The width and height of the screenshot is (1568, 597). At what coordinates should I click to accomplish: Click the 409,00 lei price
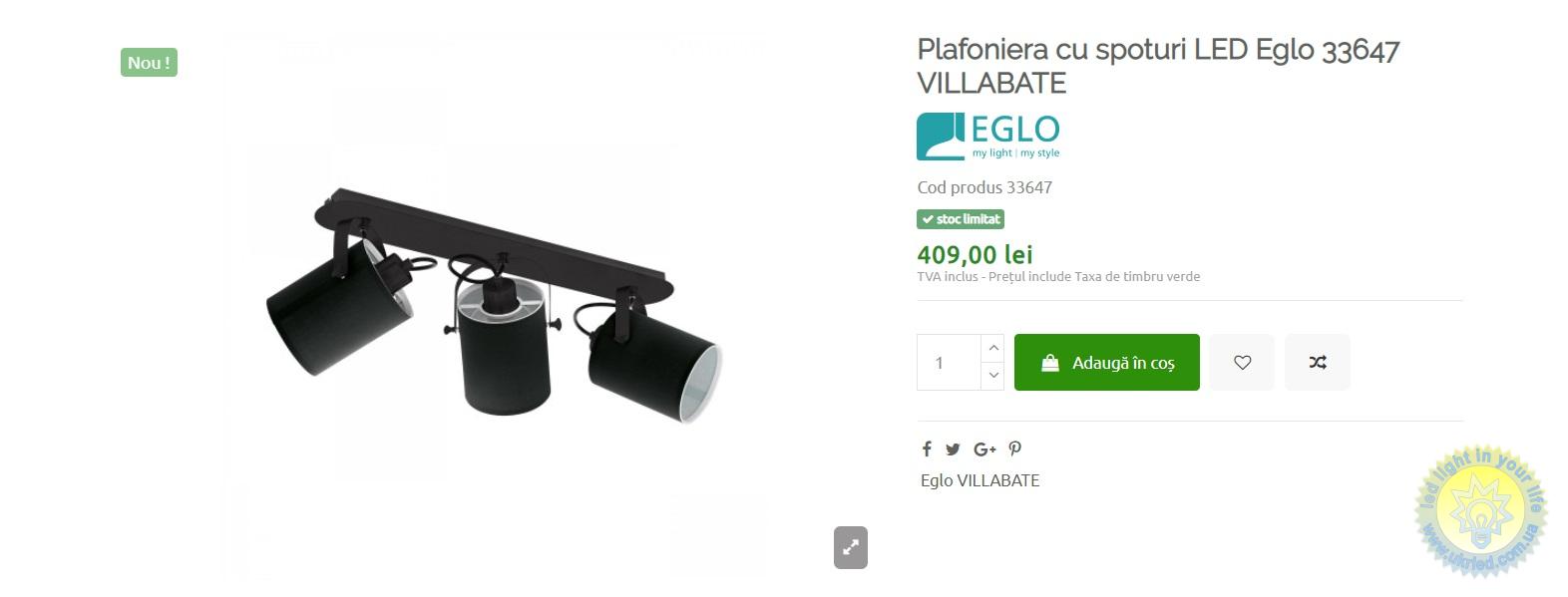pyautogui.click(x=975, y=255)
